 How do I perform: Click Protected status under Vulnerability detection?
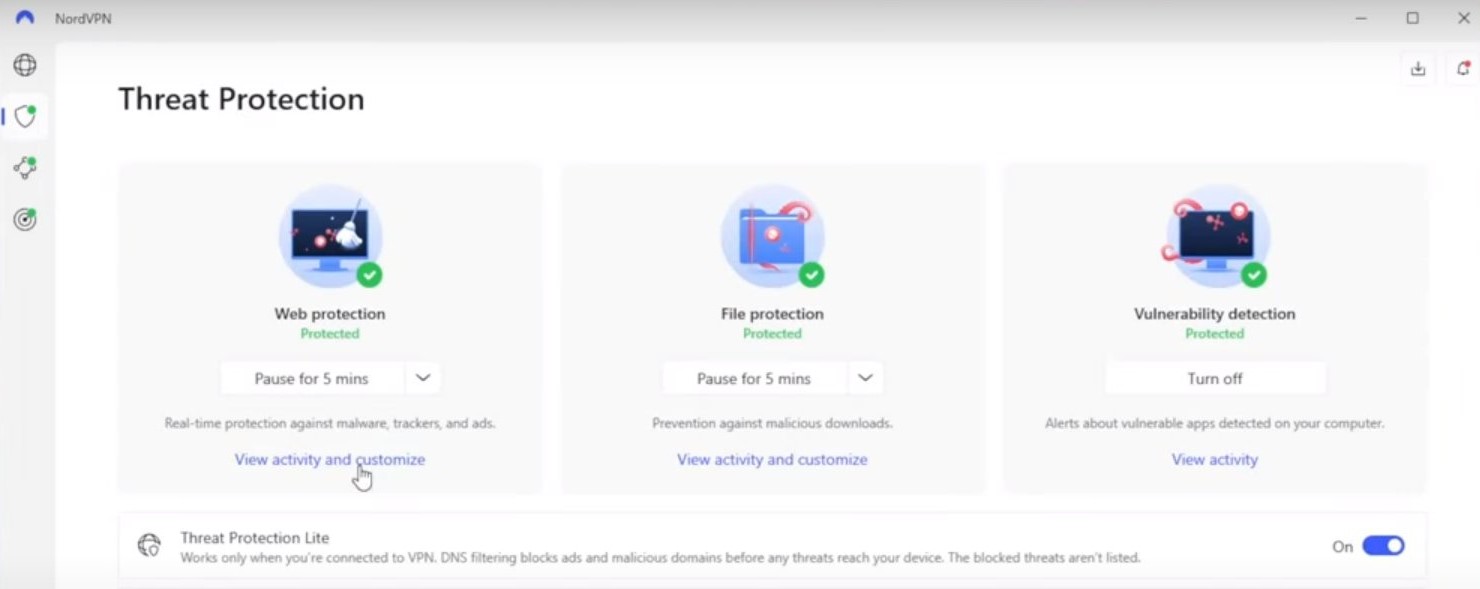[1215, 334]
